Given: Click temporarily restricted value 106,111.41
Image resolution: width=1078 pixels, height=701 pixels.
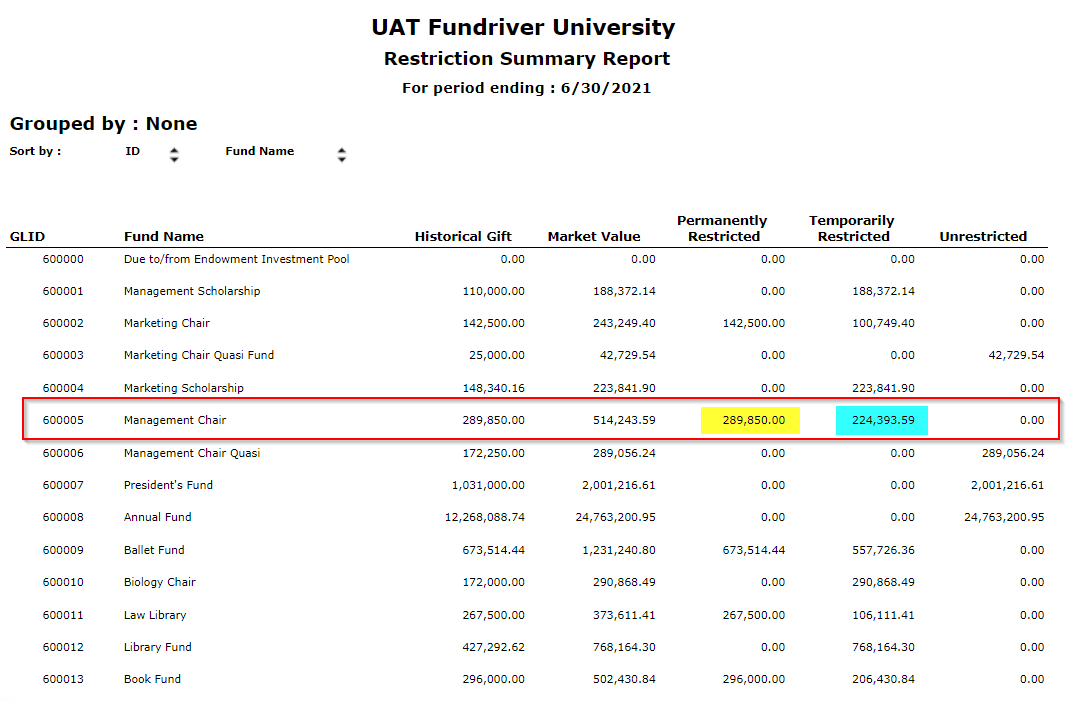Looking at the screenshot, I should [x=883, y=615].
